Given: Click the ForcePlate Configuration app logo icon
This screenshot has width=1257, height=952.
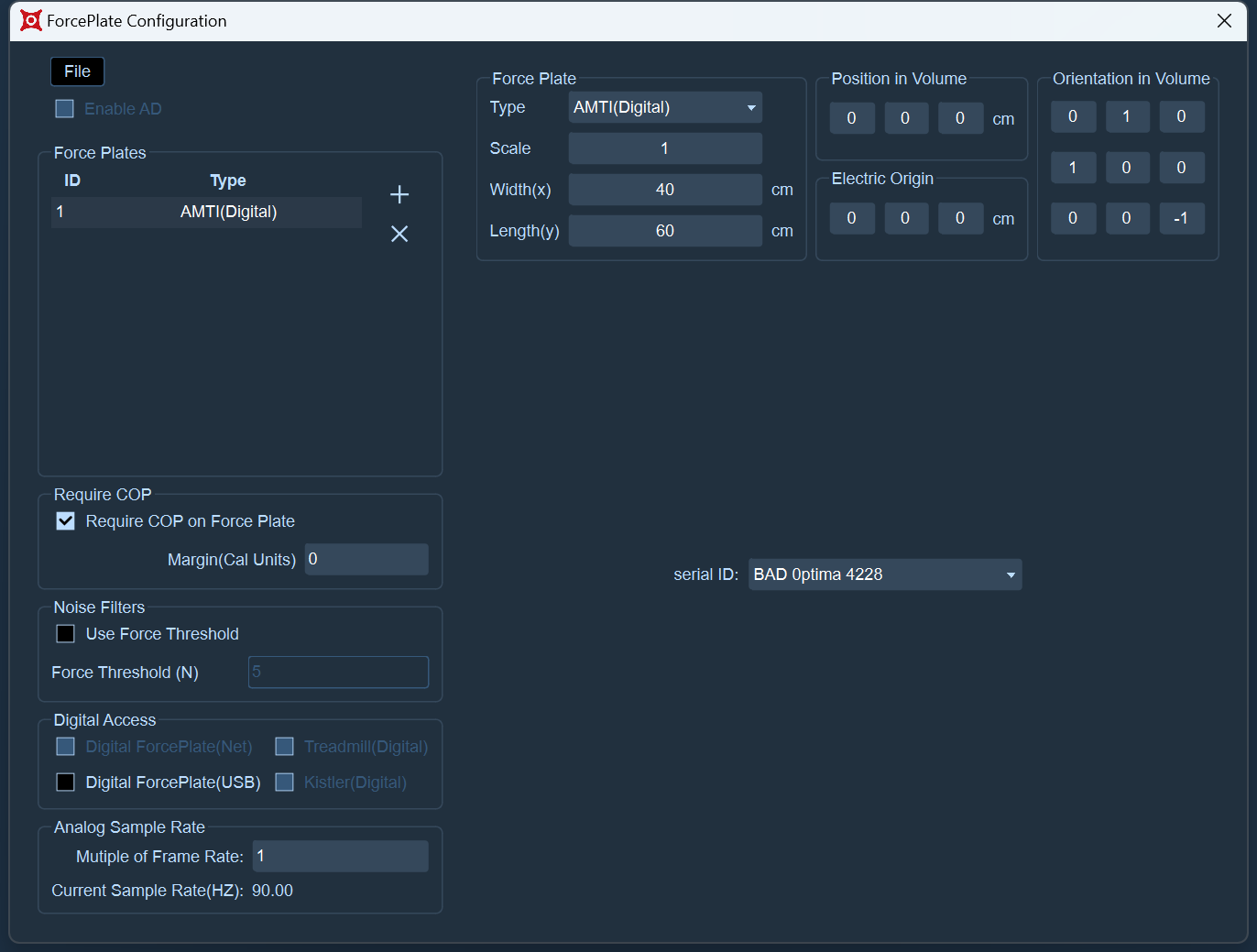Looking at the screenshot, I should (x=31, y=20).
